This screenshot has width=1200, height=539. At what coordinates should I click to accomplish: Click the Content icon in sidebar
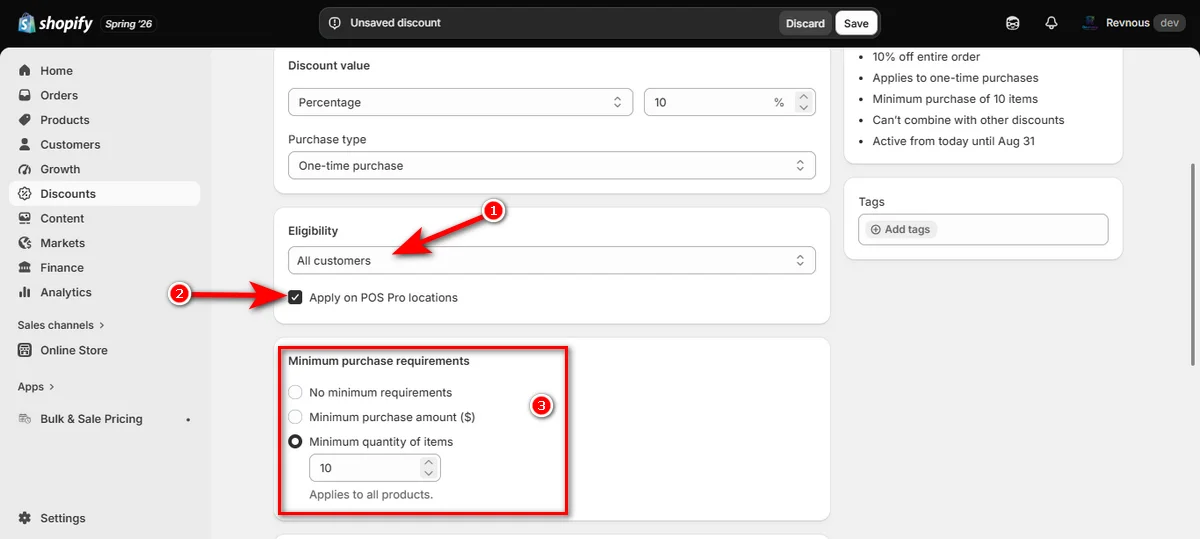[x=25, y=218]
